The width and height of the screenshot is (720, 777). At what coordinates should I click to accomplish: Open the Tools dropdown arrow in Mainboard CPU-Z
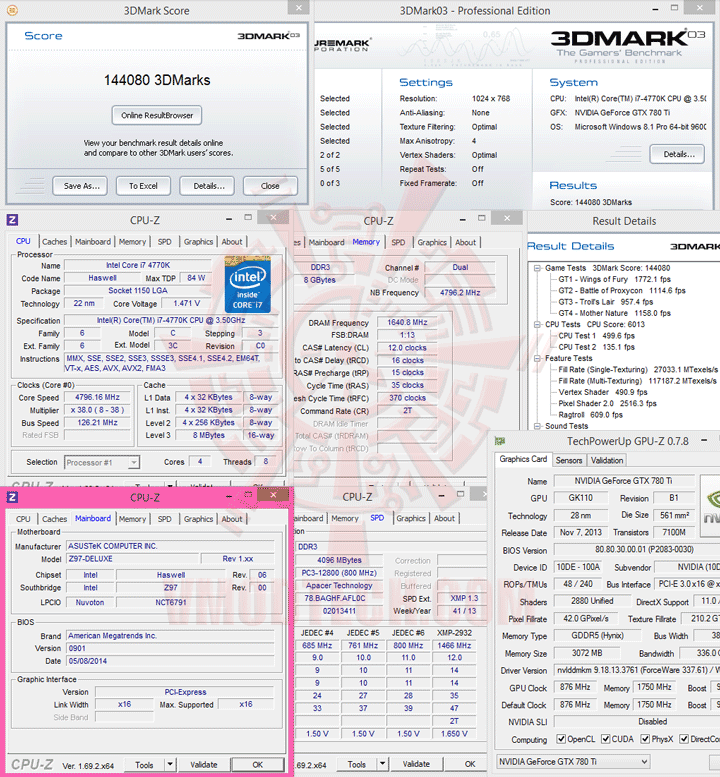click(x=170, y=764)
